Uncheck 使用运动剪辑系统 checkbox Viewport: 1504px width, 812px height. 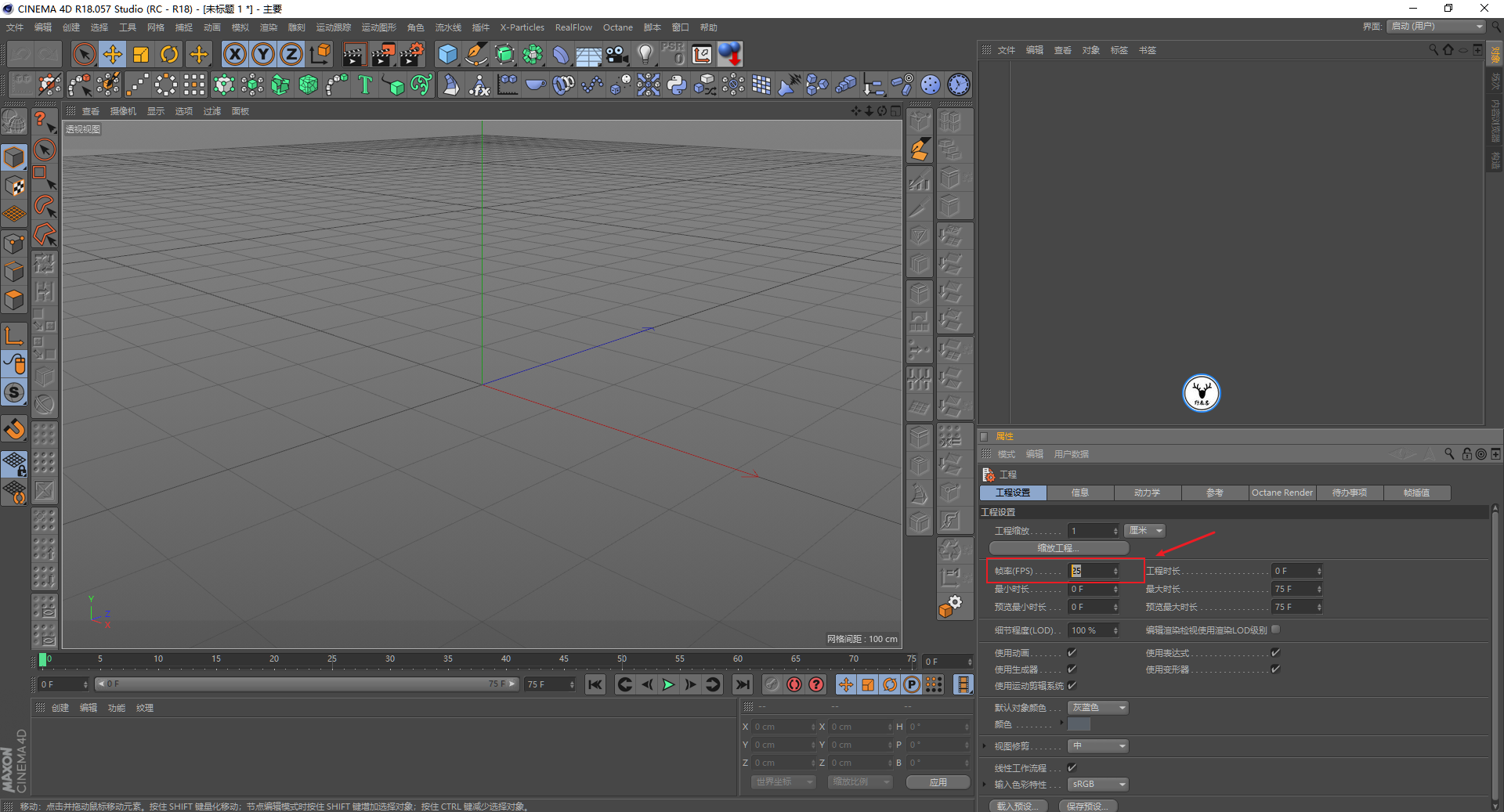pos(1072,685)
